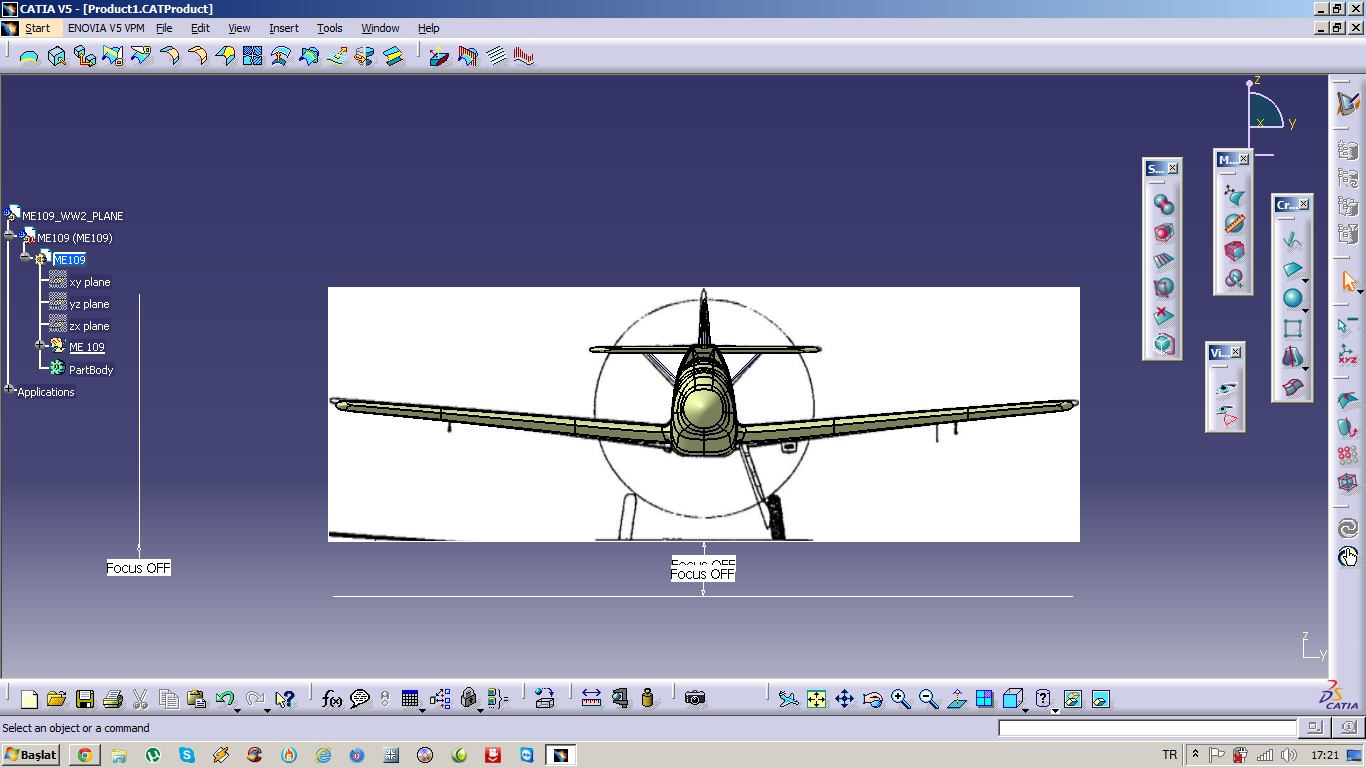Image resolution: width=1366 pixels, height=768 pixels.
Task: Click the parallel-stripes analysis icon in top toolbar
Action: 497,56
